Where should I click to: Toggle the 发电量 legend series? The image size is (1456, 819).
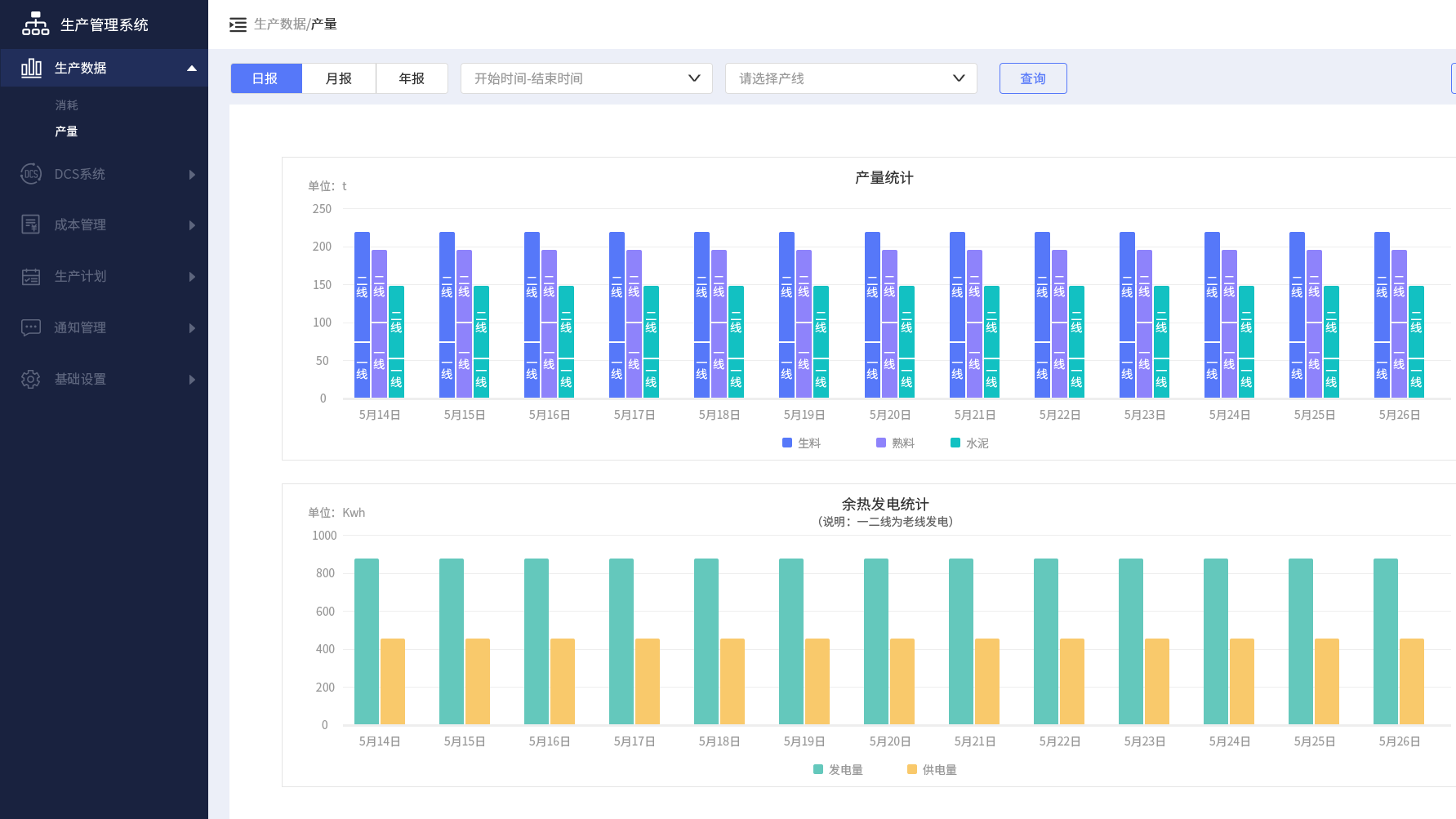838,769
